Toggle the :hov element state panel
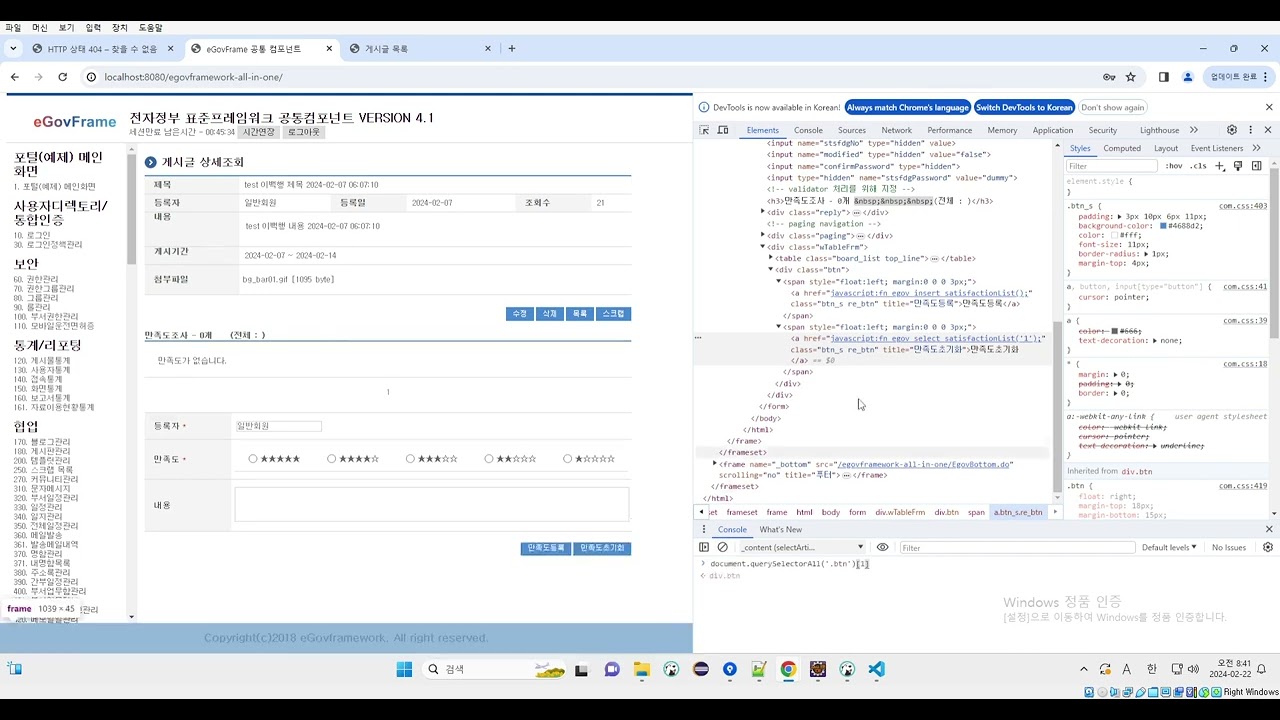This screenshot has height=720, width=1280. coord(1174,166)
